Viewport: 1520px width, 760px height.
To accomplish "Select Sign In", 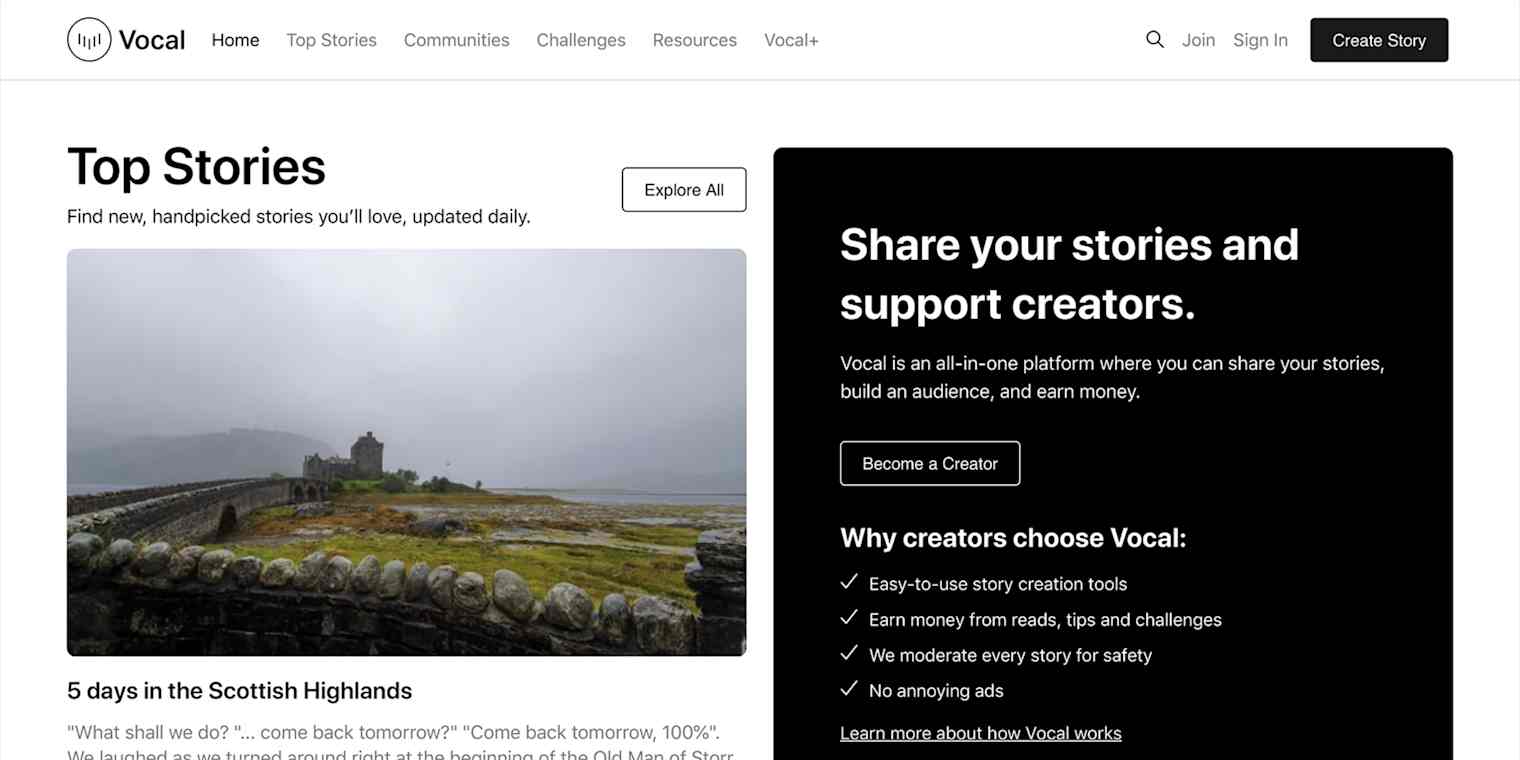I will click(x=1260, y=40).
